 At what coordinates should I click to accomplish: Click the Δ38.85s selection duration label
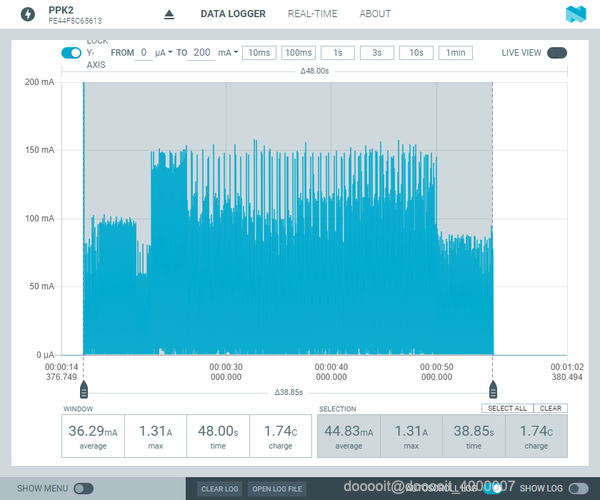click(289, 393)
